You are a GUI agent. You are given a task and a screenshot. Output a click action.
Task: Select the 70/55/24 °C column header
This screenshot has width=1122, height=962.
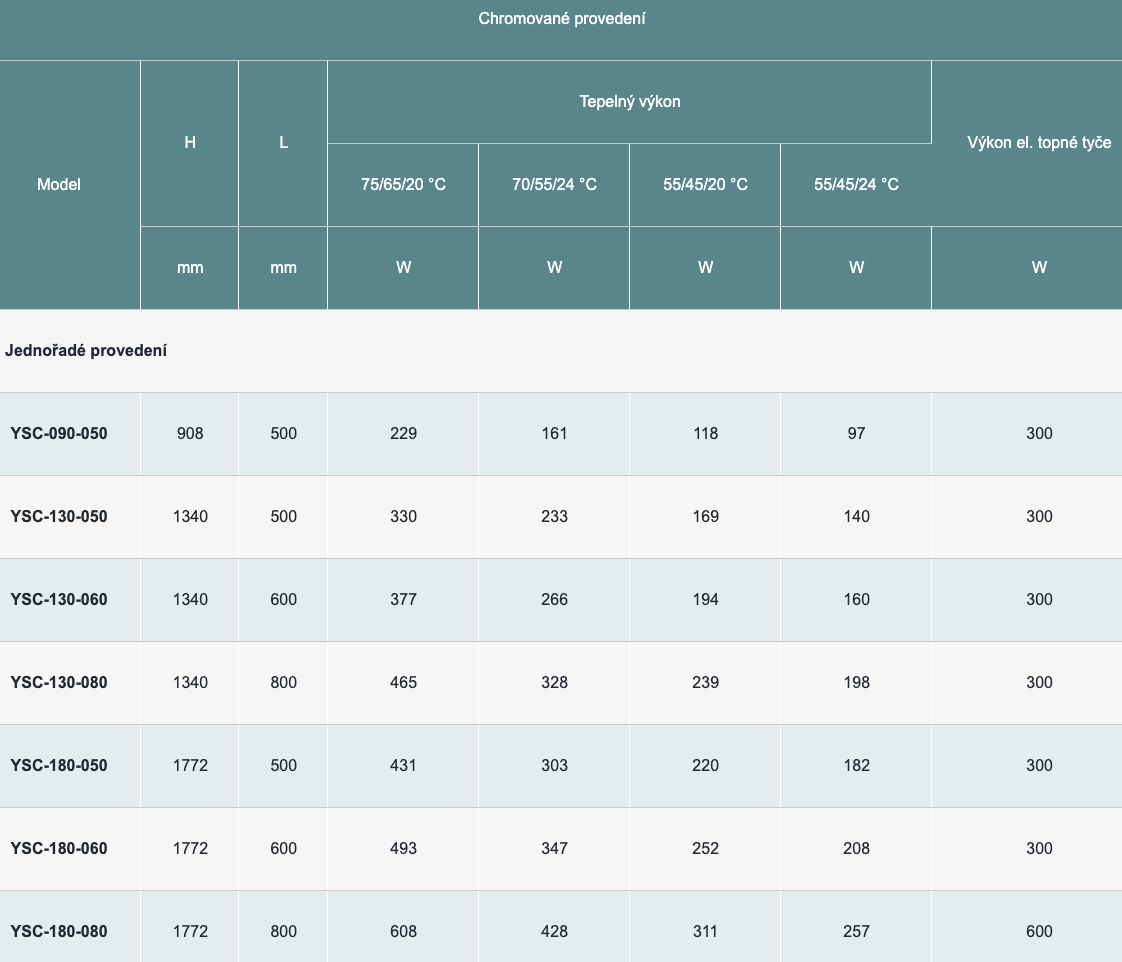coord(554,184)
